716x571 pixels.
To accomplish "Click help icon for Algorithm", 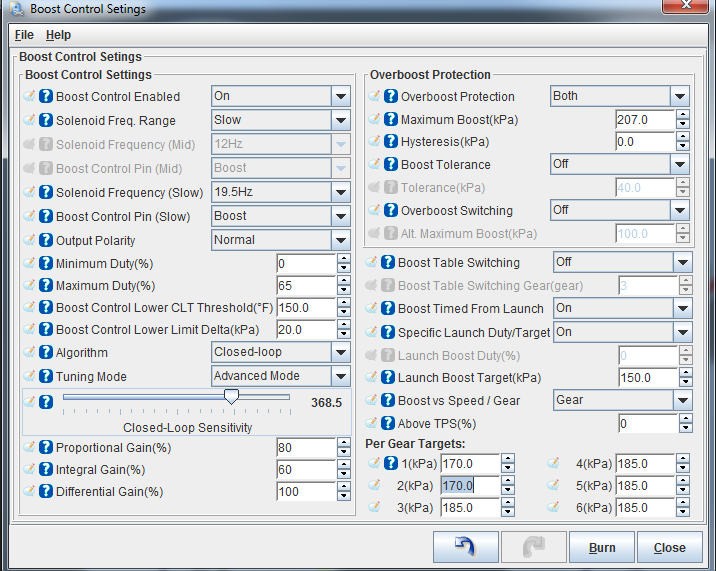I will click(x=46, y=352).
